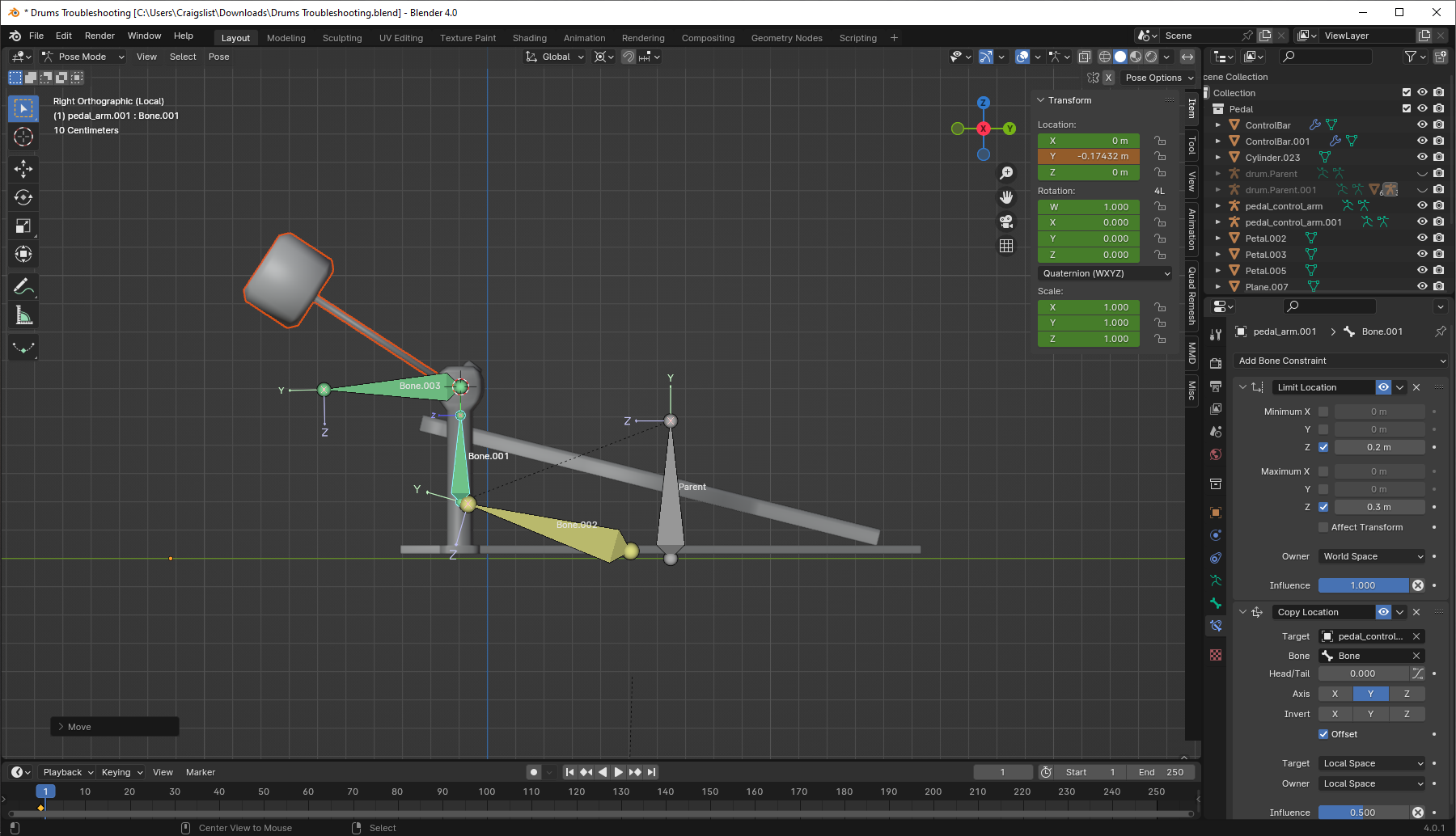Screen dimensions: 1456x836
Task: Open Object properties tab icon
Action: tap(1216, 513)
